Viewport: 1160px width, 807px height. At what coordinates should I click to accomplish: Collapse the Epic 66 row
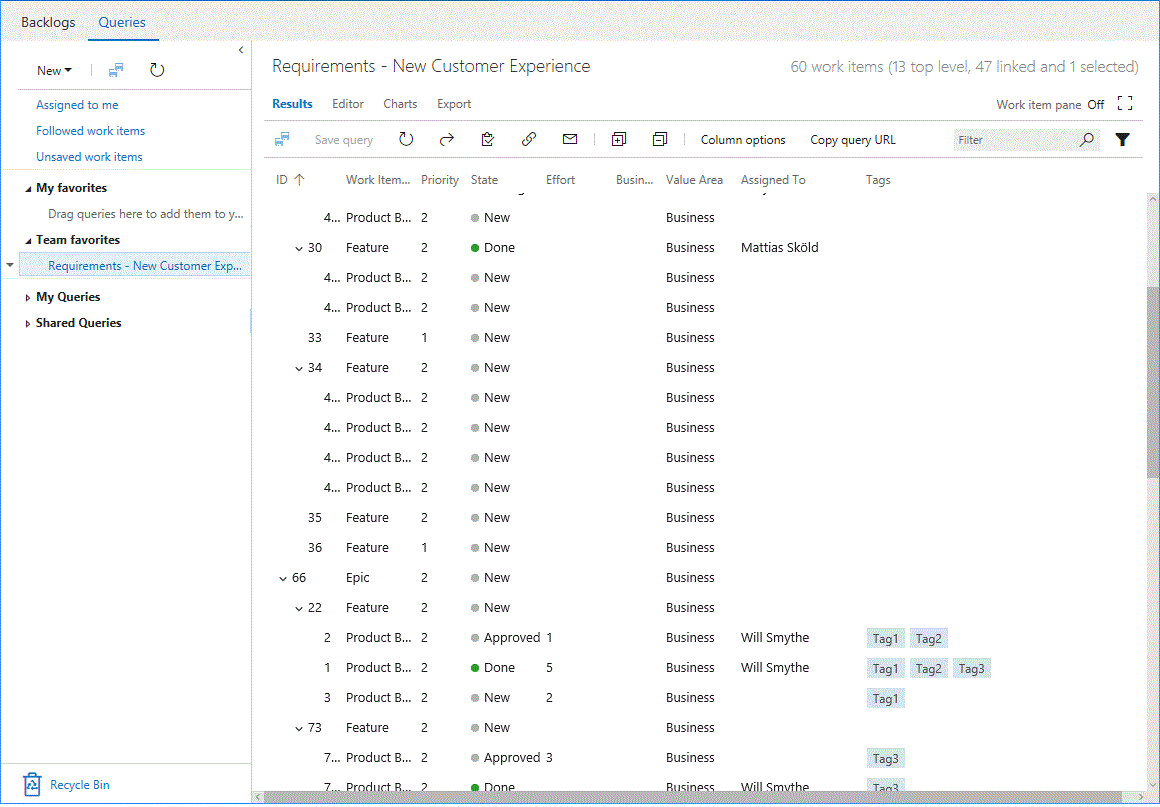282,578
